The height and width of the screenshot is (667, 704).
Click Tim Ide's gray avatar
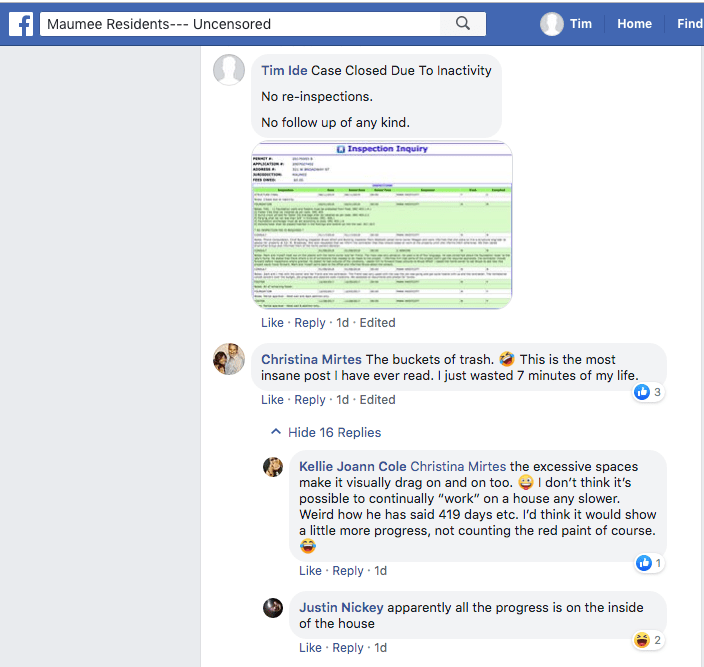(229, 71)
